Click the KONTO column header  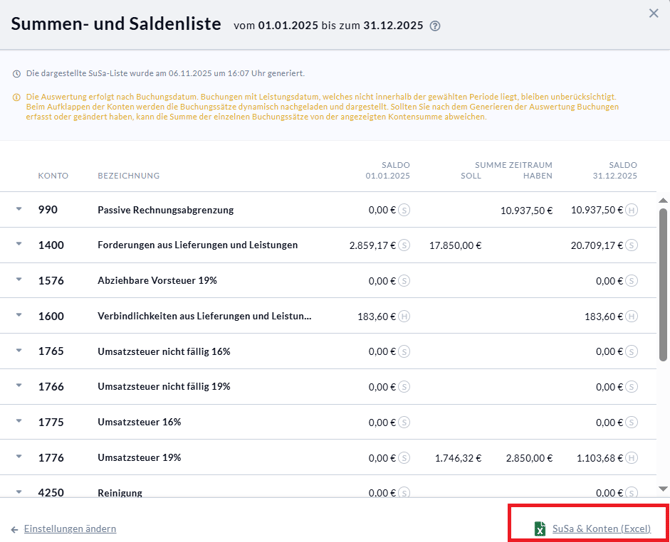[x=53, y=176]
